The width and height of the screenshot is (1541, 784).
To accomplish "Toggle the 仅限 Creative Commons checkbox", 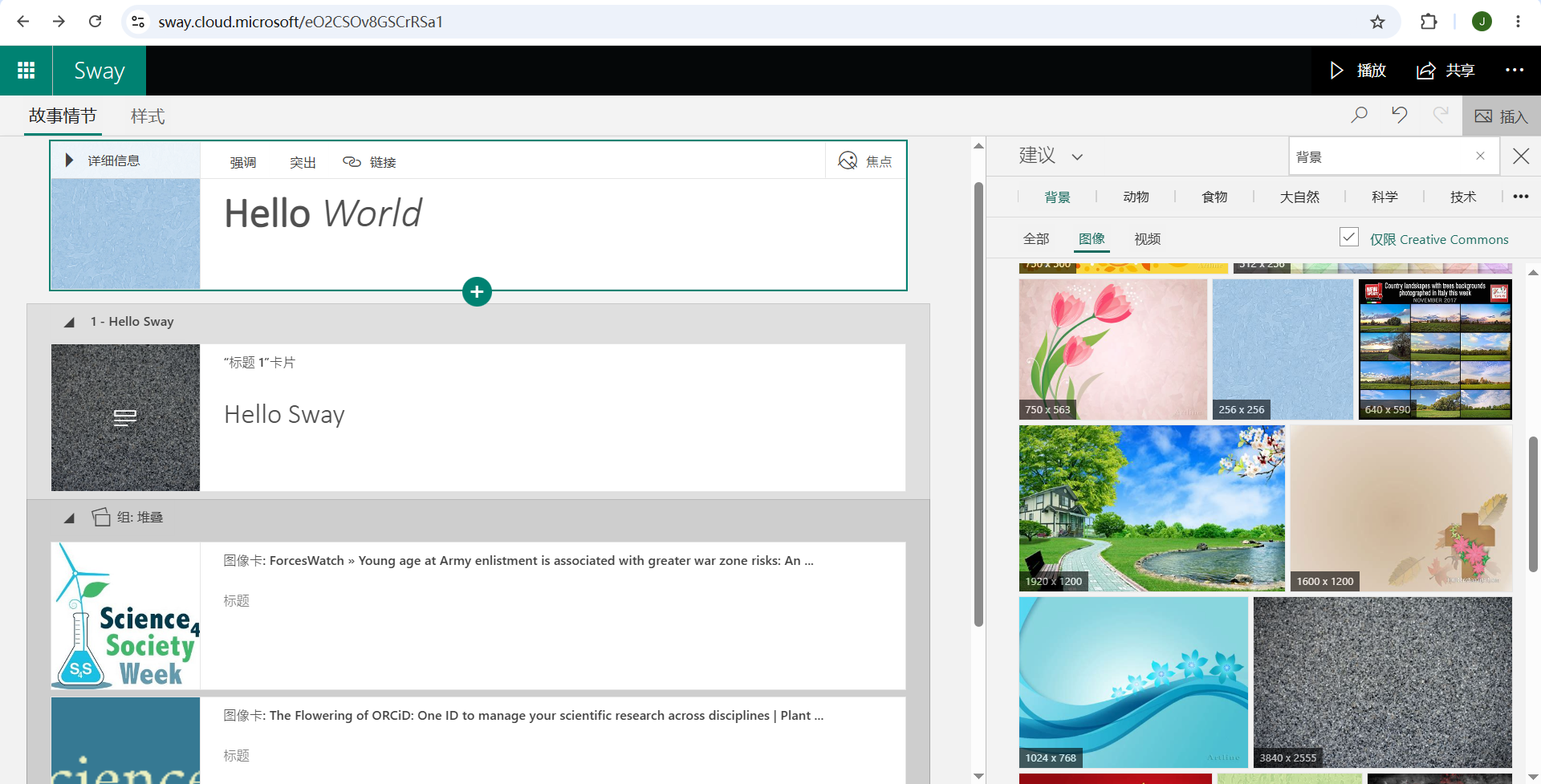I will point(1349,237).
